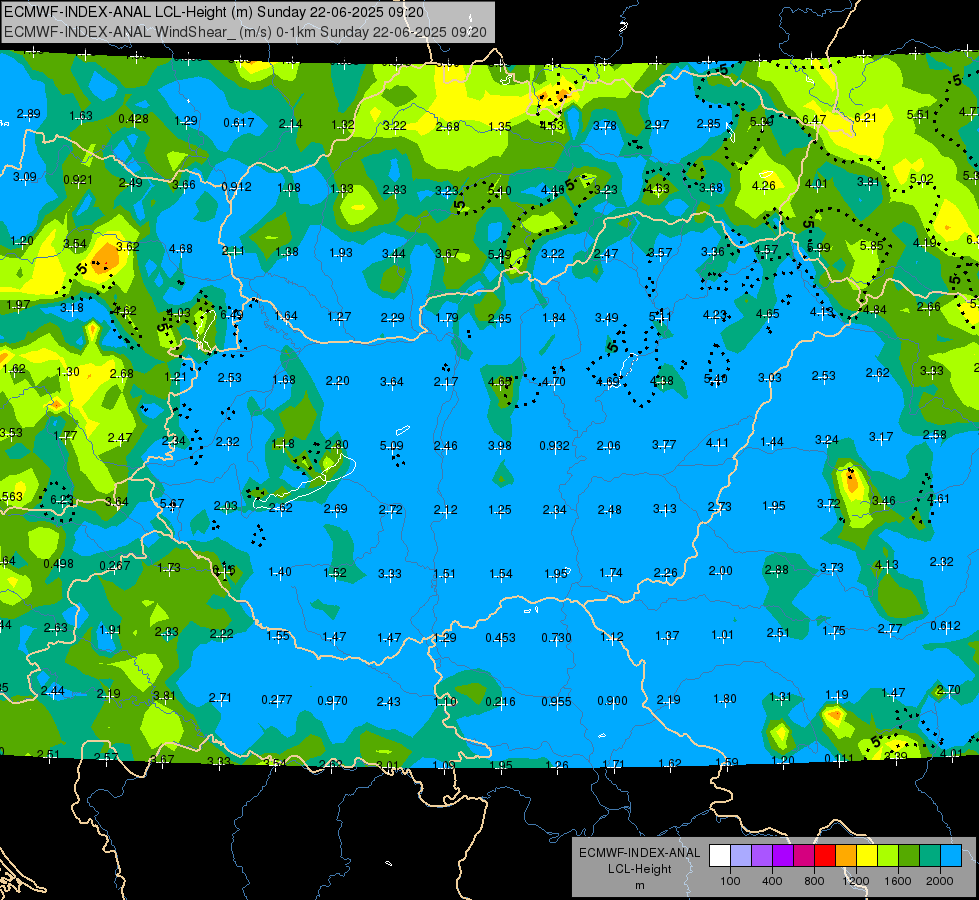The height and width of the screenshot is (900, 979).
Task: Click the LCL-Height title line in the header
Action: [x=214, y=12]
